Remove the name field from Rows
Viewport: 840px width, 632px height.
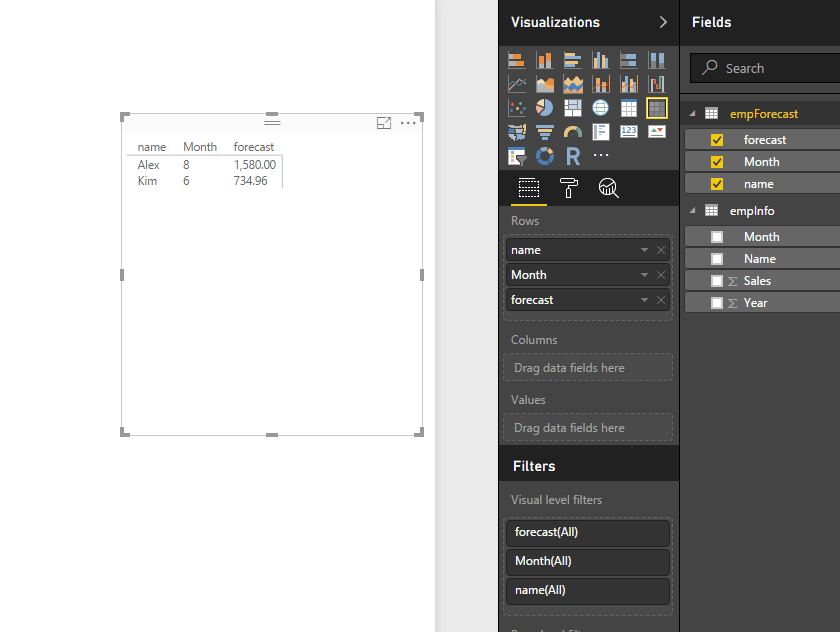pos(661,250)
